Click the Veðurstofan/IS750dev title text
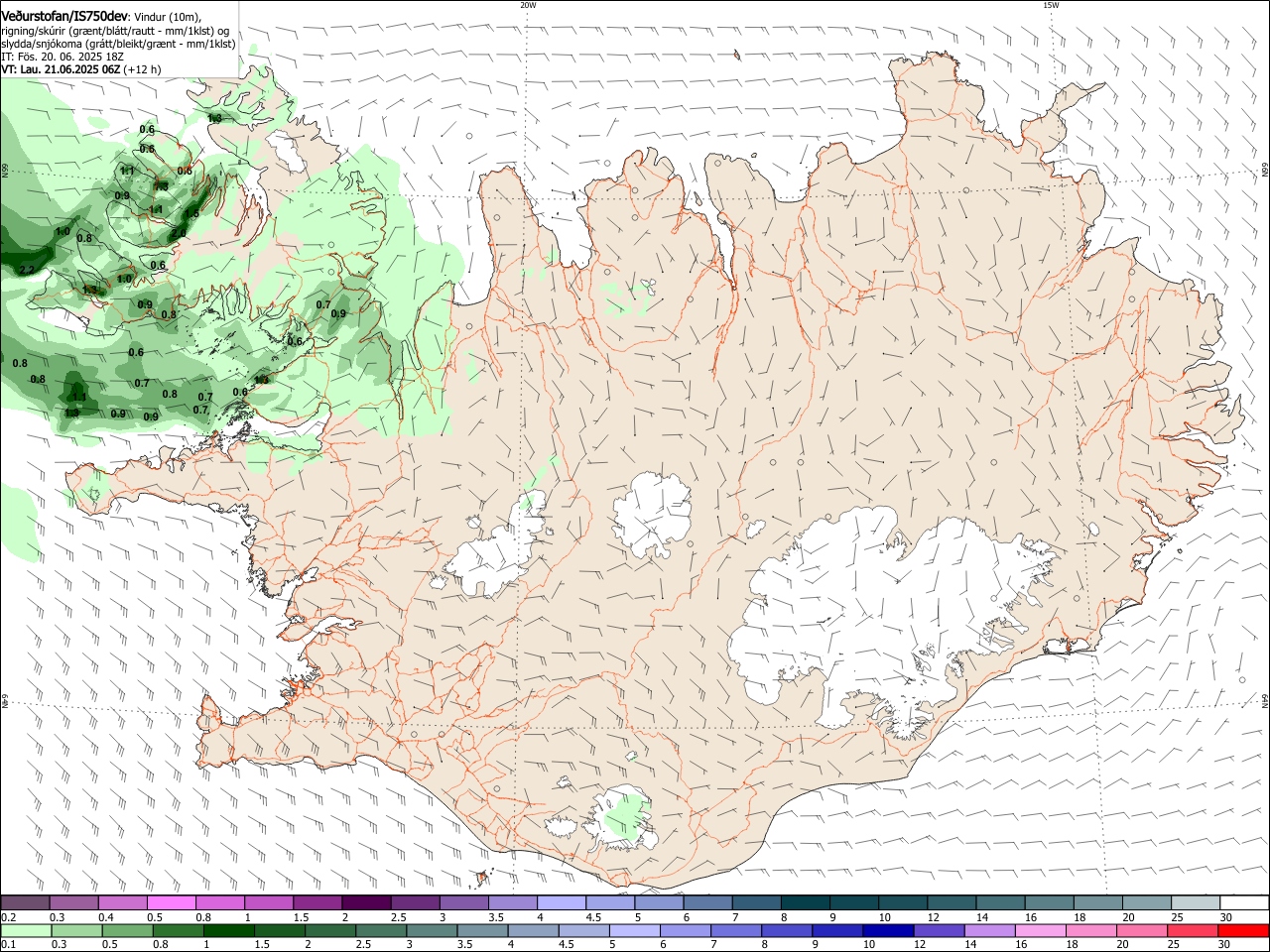Screen dimensions: 1270x952 click(x=64, y=17)
